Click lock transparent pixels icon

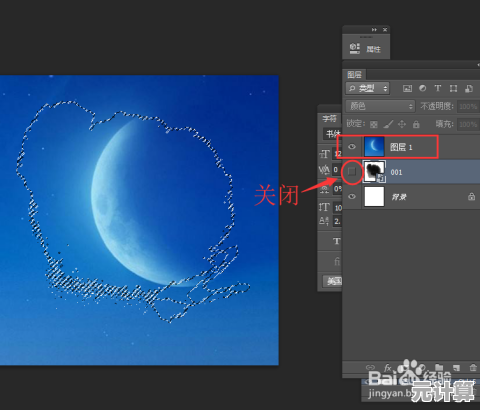point(374,124)
